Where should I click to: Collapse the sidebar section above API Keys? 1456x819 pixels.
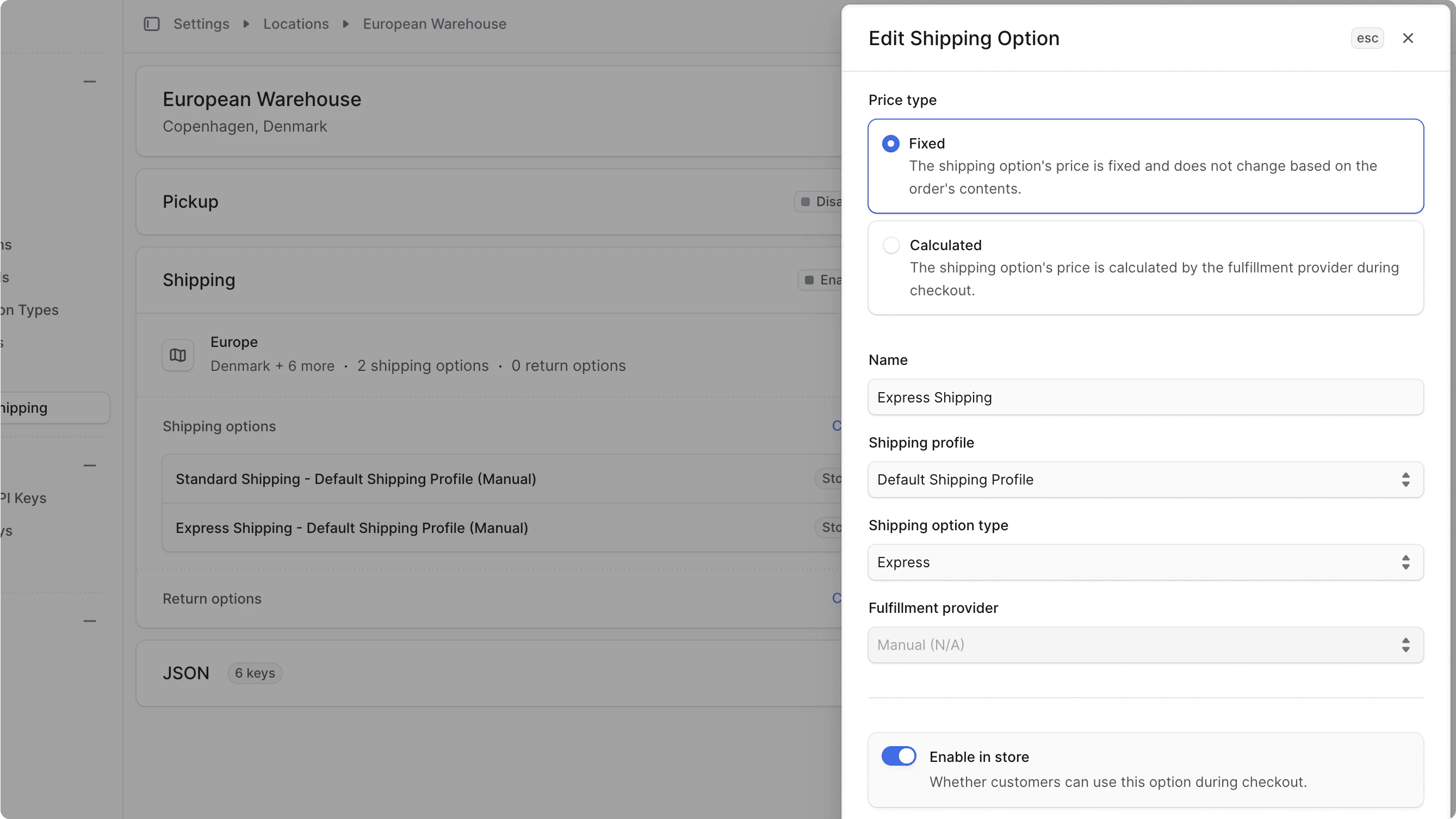(90, 464)
